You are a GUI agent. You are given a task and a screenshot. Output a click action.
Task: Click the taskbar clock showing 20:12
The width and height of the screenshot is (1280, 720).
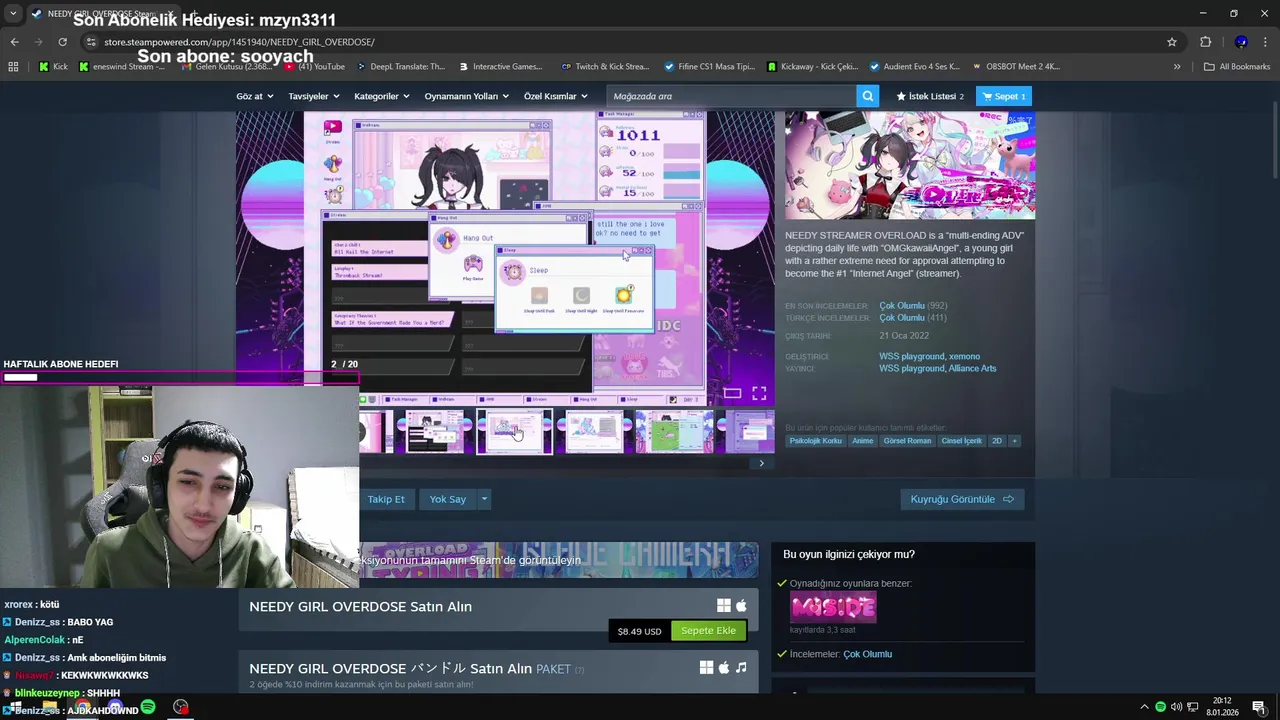coord(1221,707)
